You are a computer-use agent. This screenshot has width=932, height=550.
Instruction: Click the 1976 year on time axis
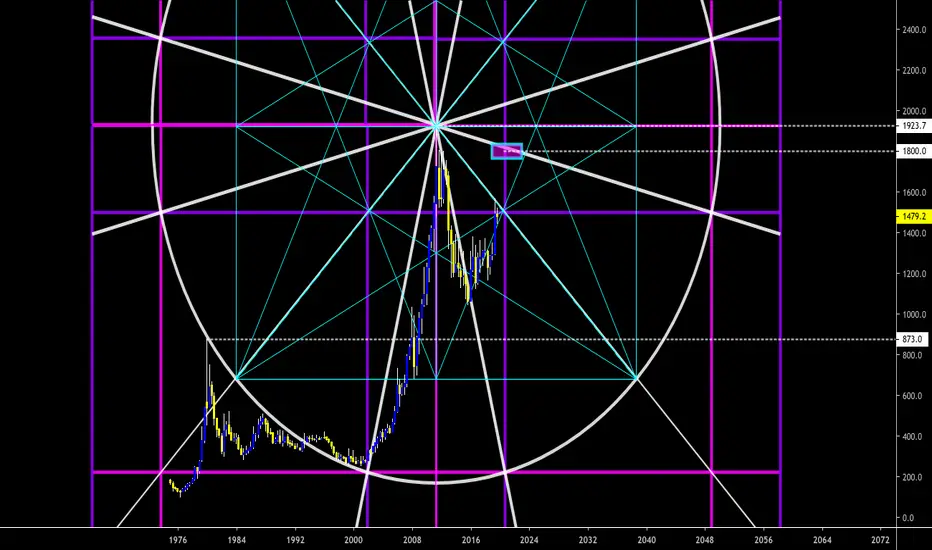(178, 540)
